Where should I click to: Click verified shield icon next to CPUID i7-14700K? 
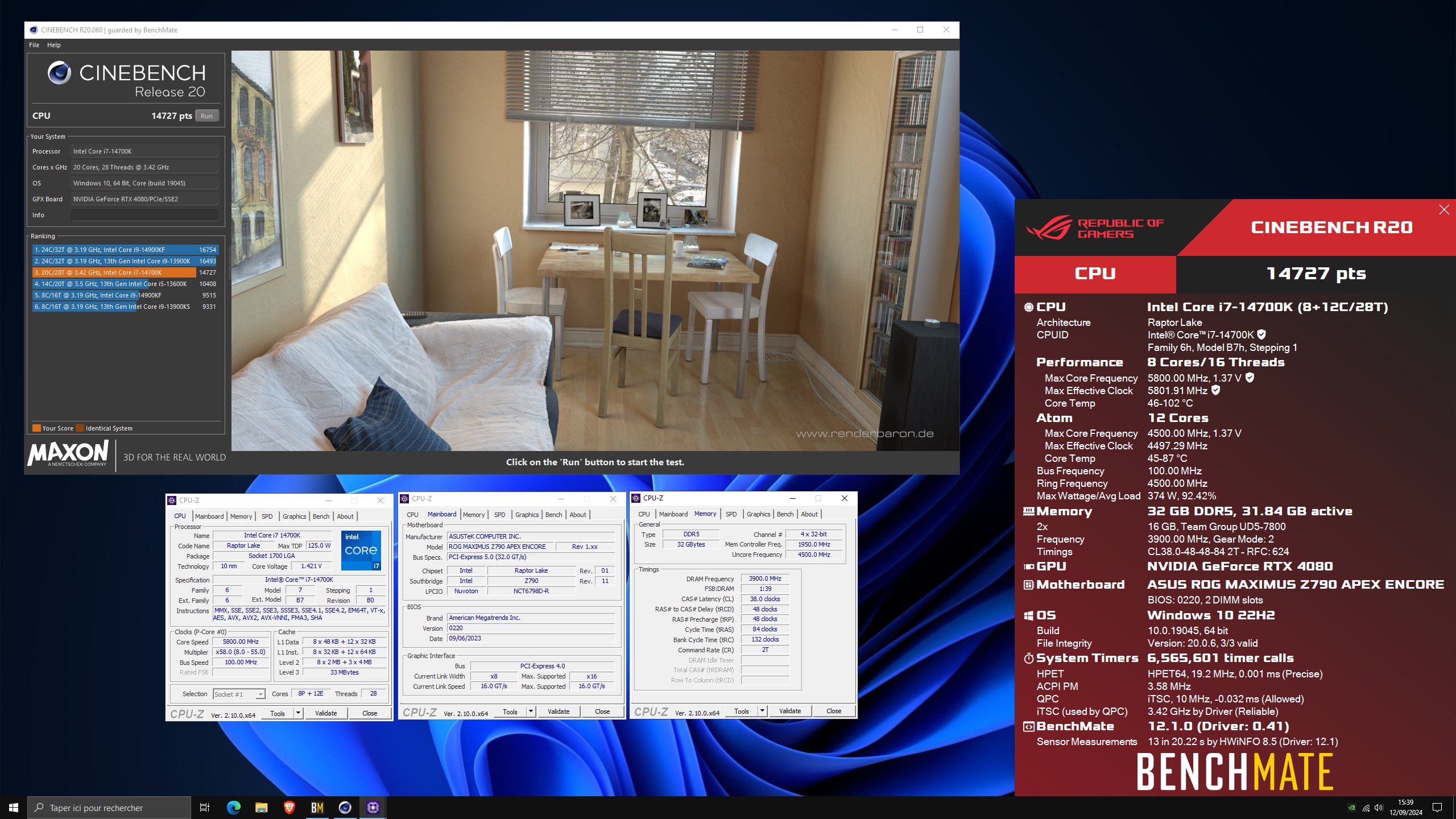click(1261, 334)
